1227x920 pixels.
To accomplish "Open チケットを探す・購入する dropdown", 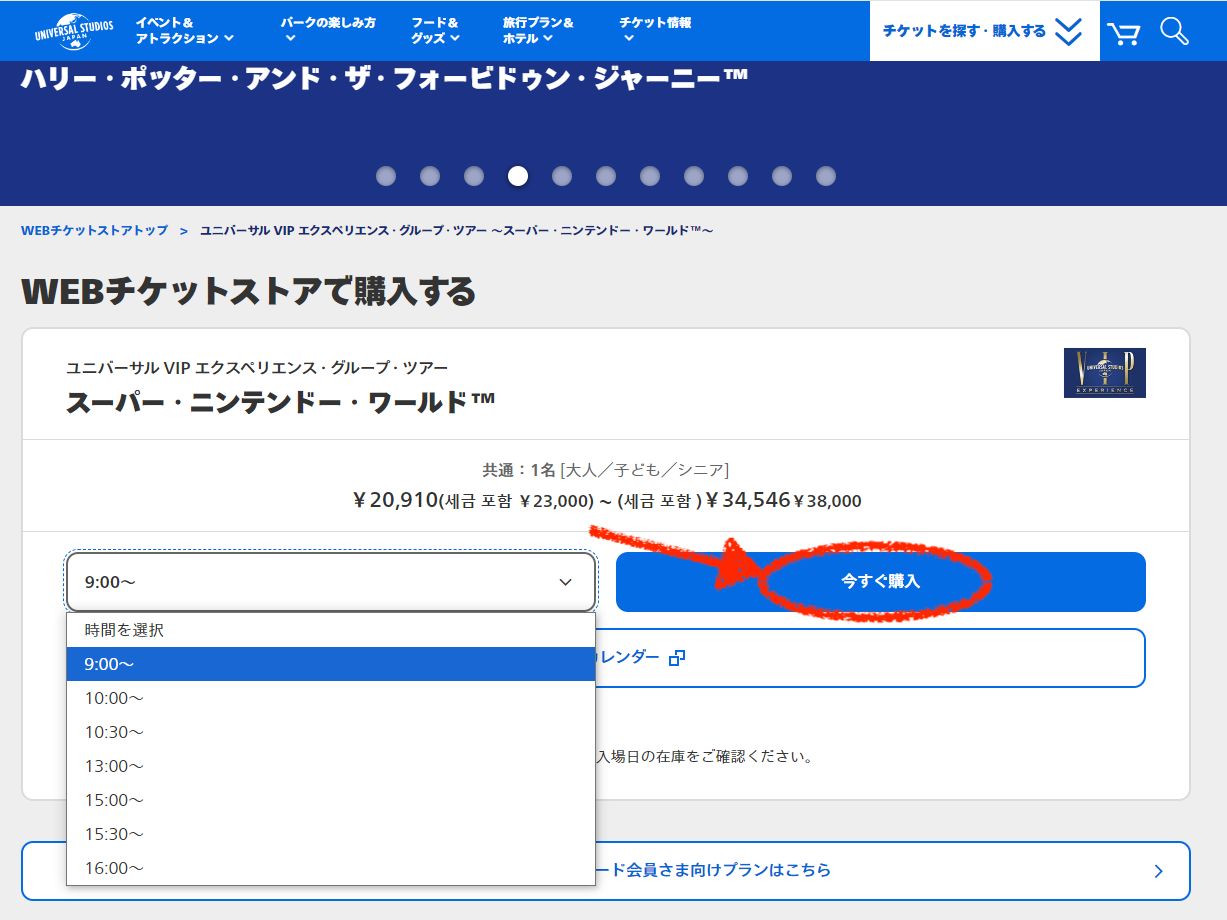I will [x=984, y=31].
